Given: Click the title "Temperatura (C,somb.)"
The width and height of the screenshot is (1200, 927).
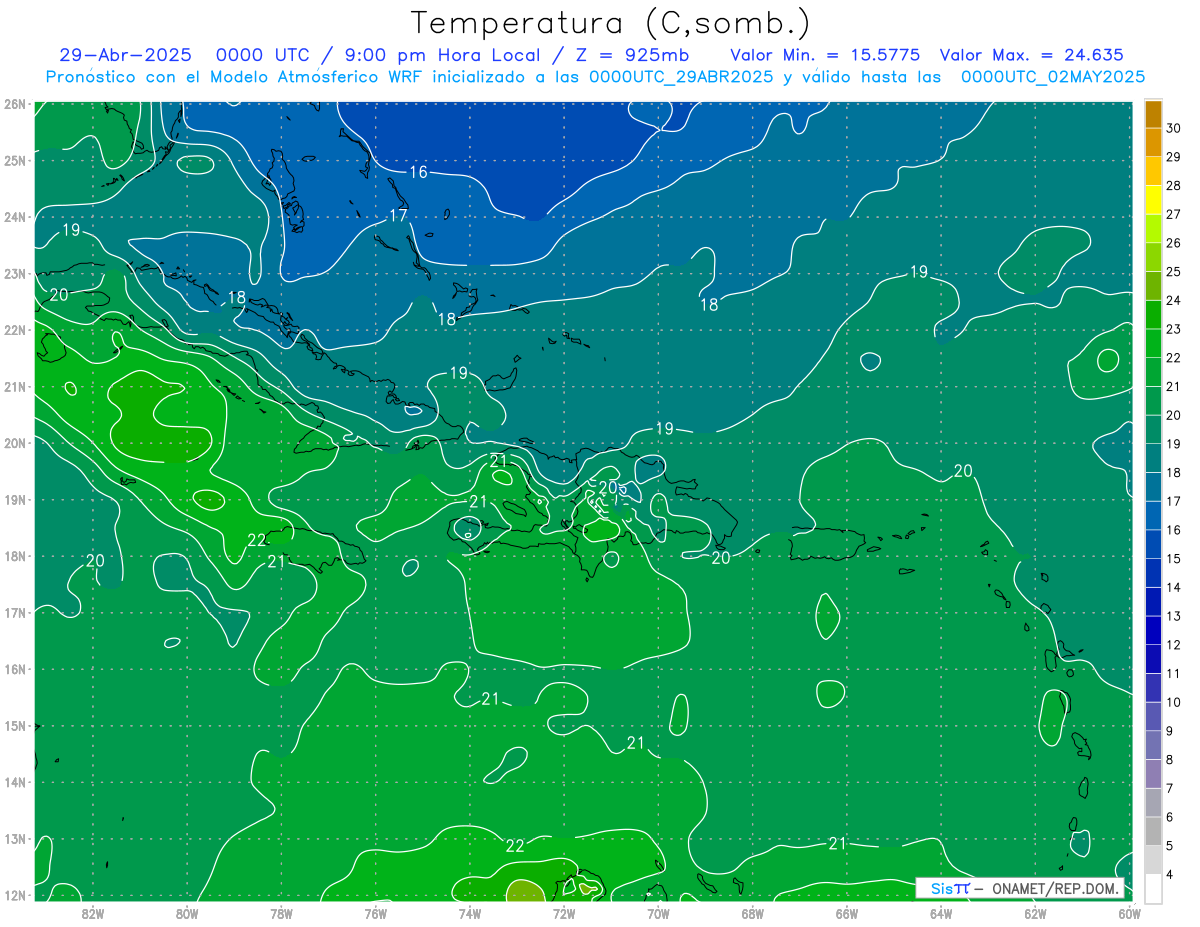Looking at the screenshot, I should pyautogui.click(x=612, y=23).
